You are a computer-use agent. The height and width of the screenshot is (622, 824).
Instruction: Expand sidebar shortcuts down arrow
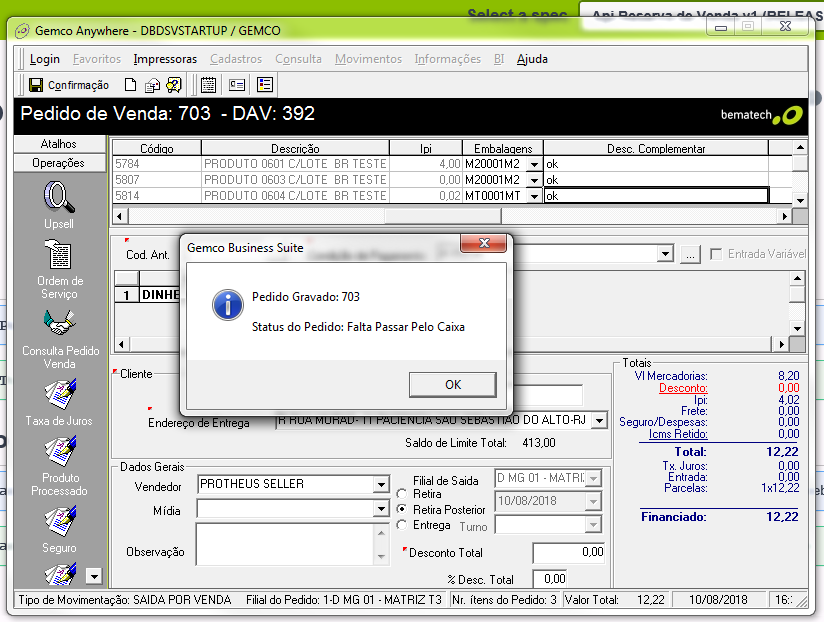[x=94, y=576]
